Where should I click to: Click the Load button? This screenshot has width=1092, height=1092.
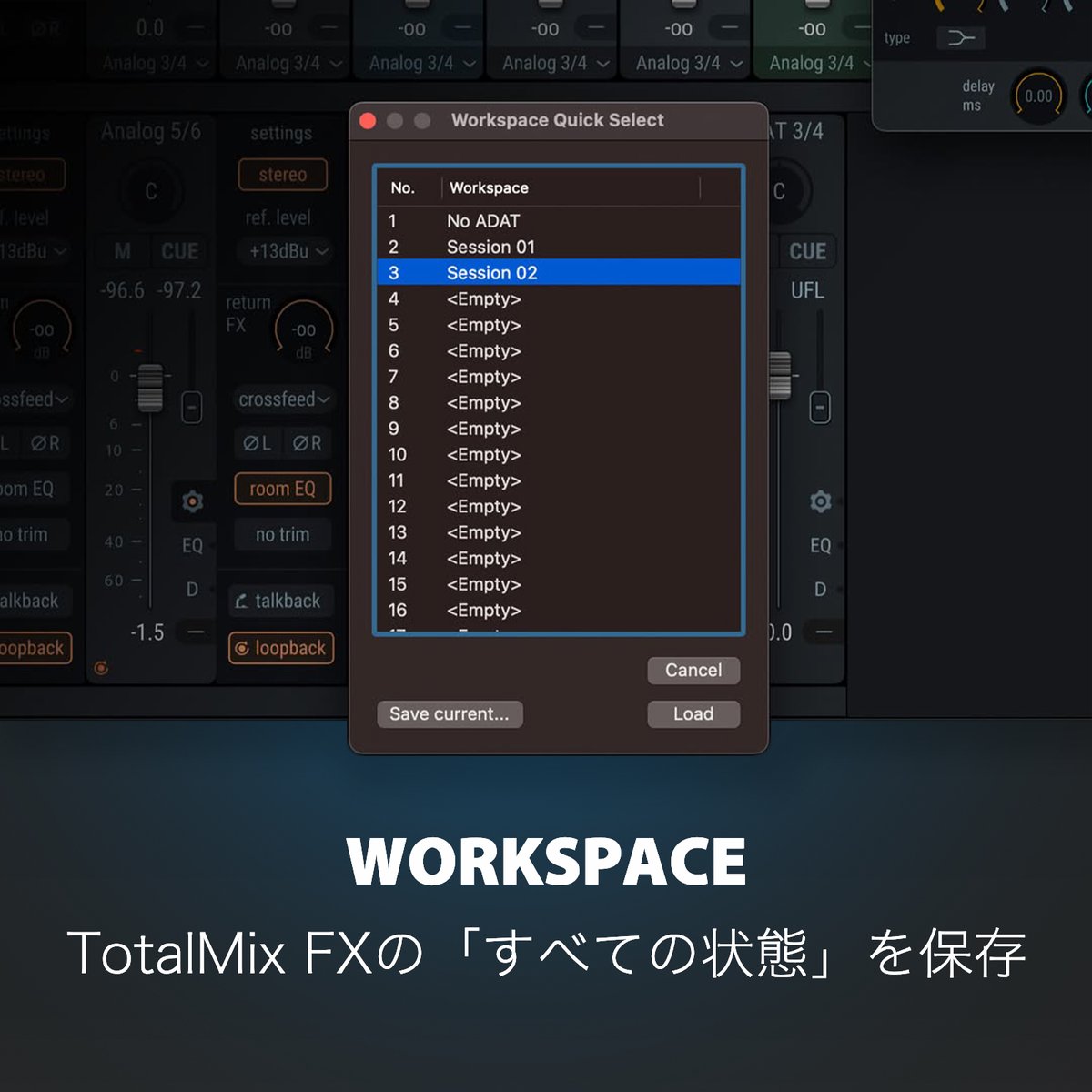click(x=693, y=714)
